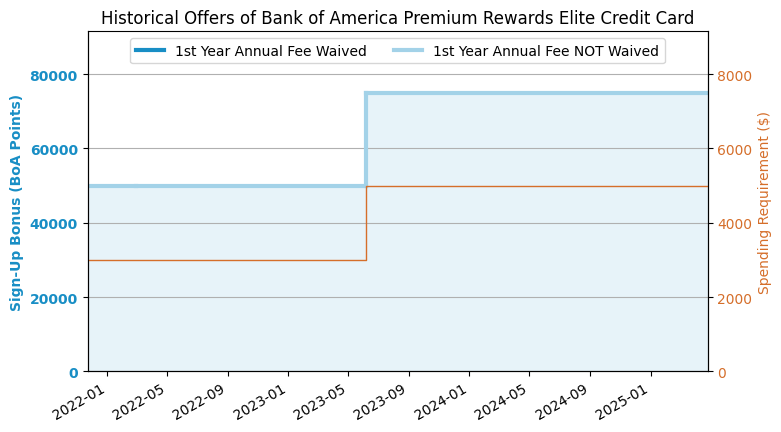
Task: Click the 50000-point bonus line segment
Action: [228, 186]
